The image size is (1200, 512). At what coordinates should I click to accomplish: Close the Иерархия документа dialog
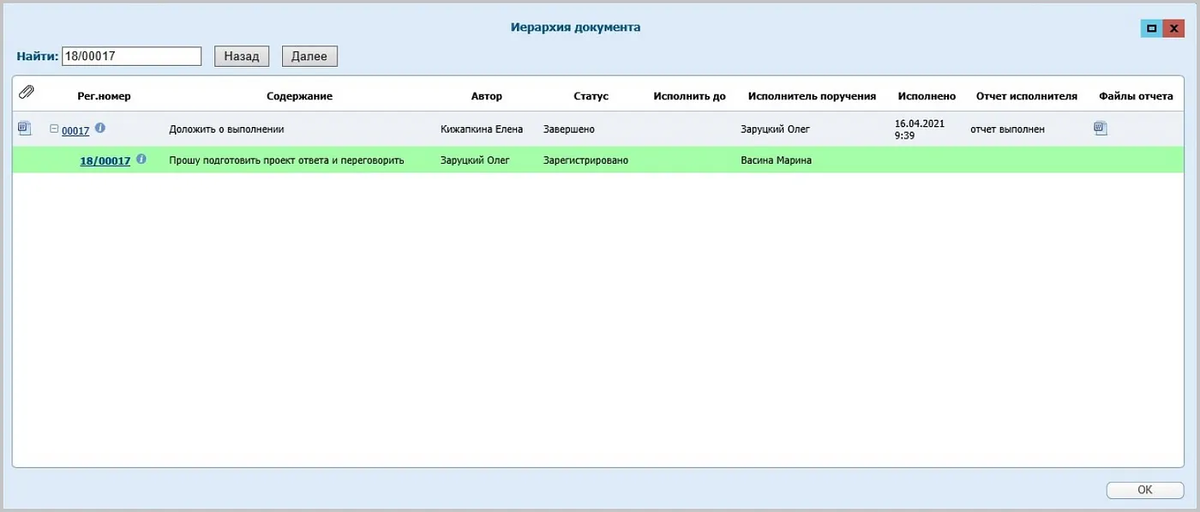[x=1174, y=29]
